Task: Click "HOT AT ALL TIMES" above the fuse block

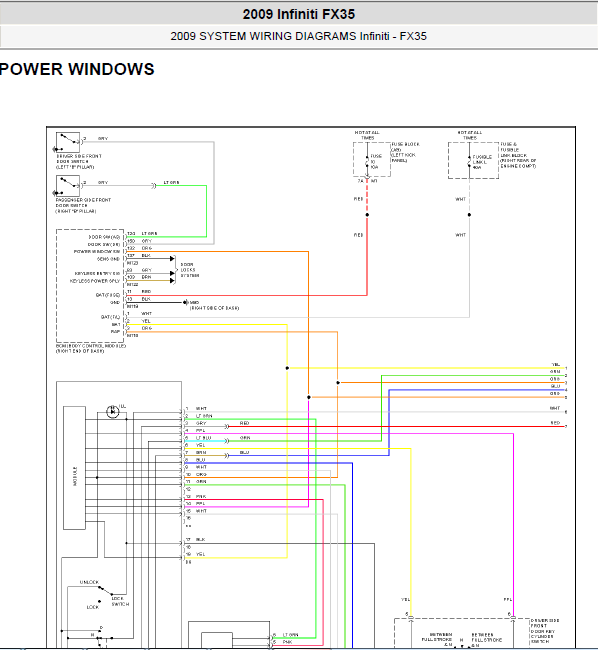Action: tap(367, 135)
